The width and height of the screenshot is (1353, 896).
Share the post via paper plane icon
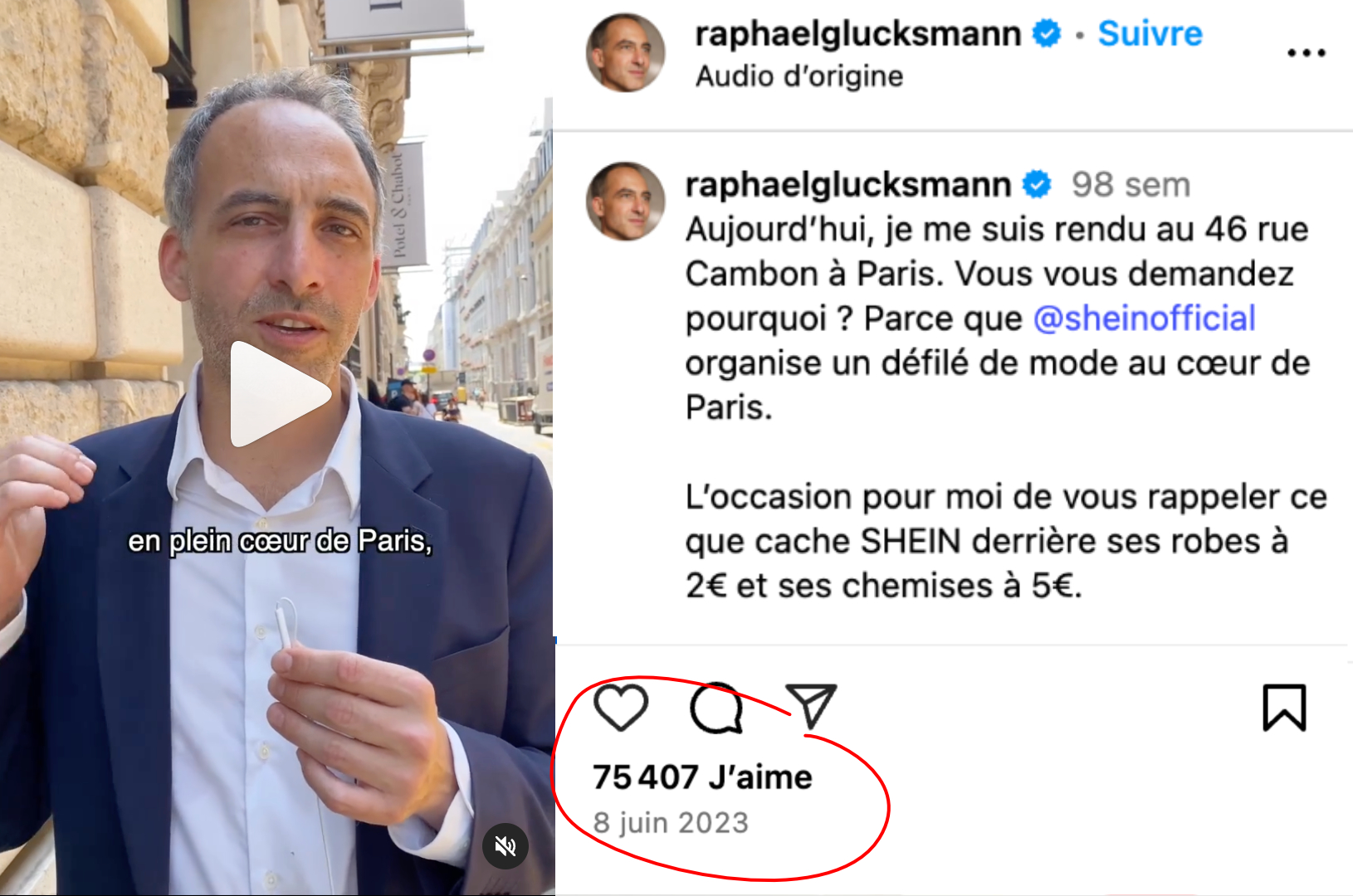pos(811,707)
